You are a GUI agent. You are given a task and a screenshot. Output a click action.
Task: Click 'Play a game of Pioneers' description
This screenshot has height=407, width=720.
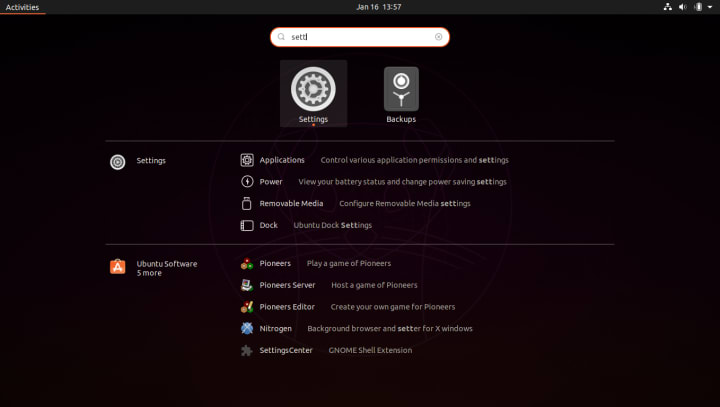[x=349, y=263]
